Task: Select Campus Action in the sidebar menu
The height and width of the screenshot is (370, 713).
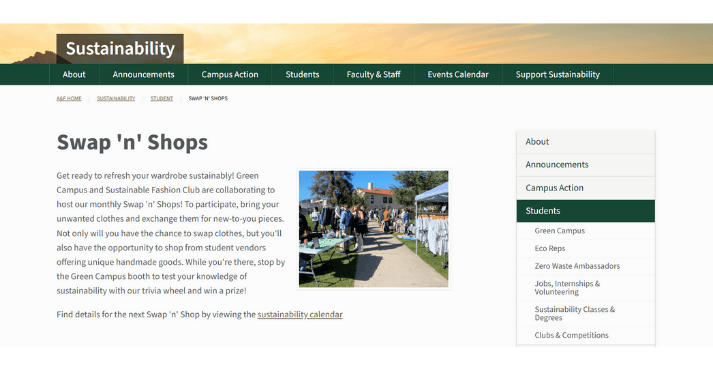Action: coord(586,188)
